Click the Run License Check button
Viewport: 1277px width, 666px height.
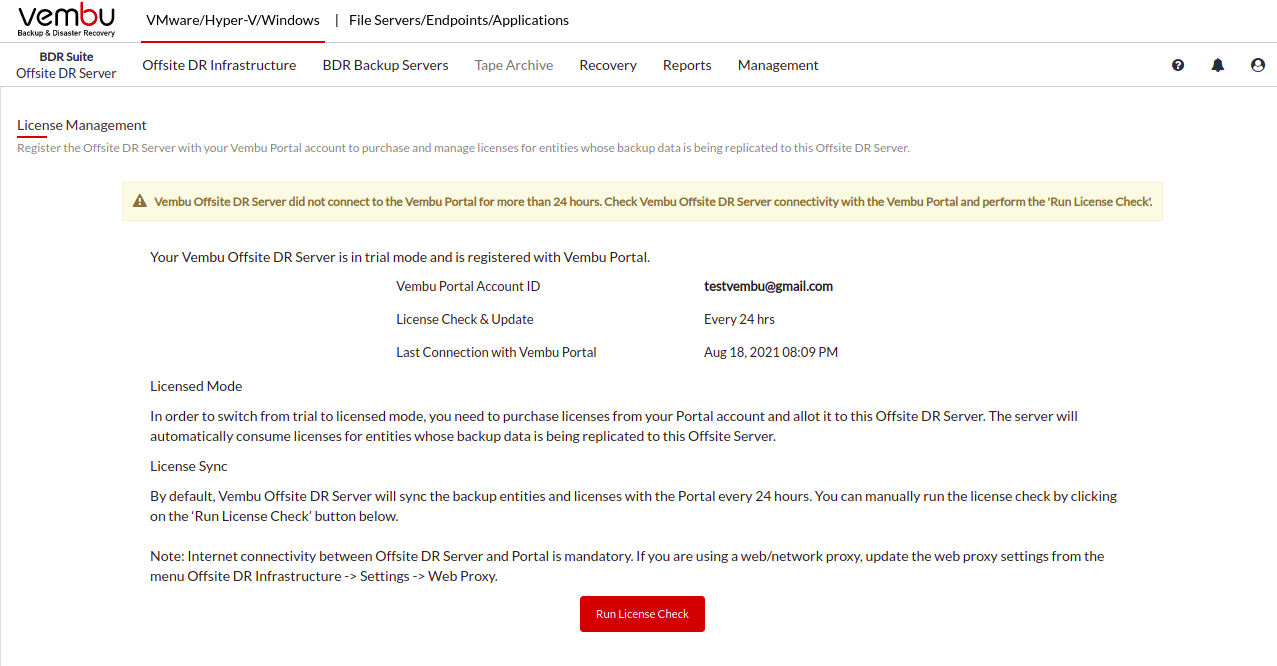[x=642, y=614]
